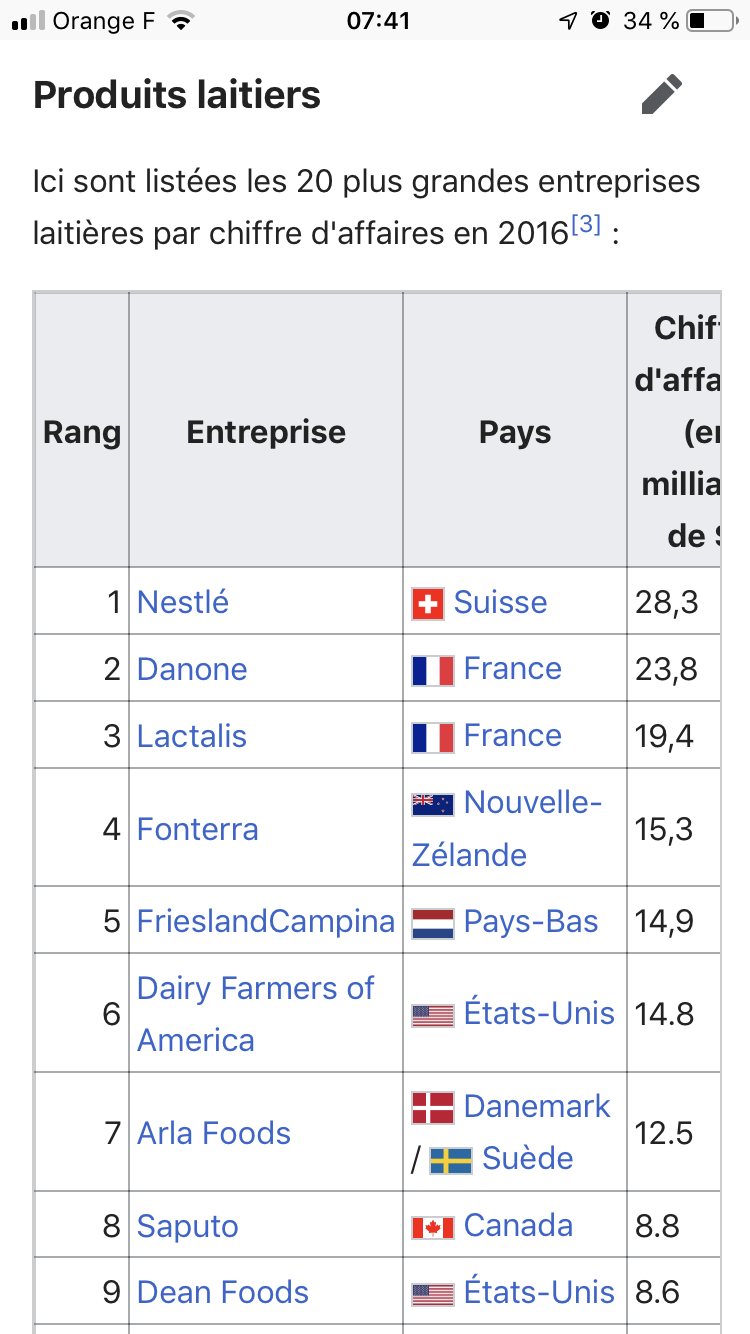
Task: Tap the Swiss flag icon
Action: coord(427,603)
